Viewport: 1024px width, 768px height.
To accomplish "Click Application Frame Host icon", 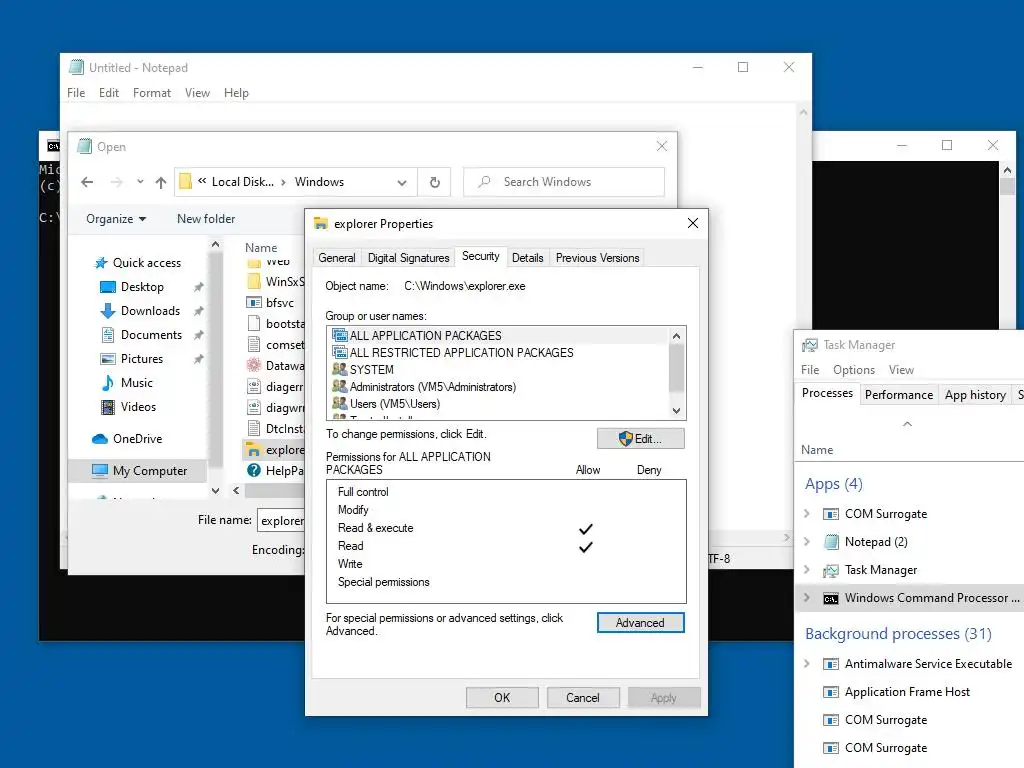I will [x=831, y=692].
